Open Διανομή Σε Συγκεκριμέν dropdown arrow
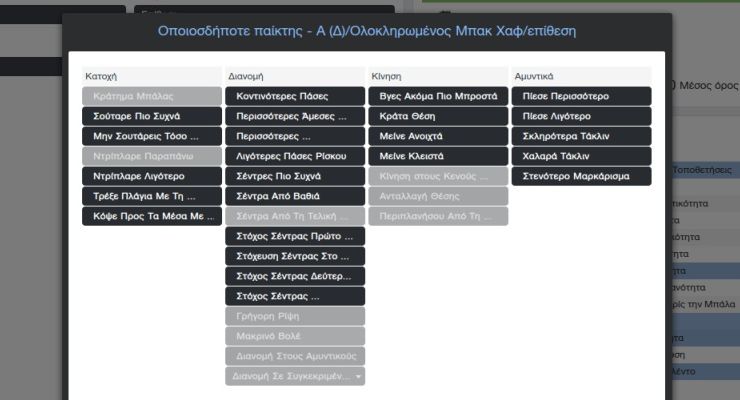 (358, 376)
